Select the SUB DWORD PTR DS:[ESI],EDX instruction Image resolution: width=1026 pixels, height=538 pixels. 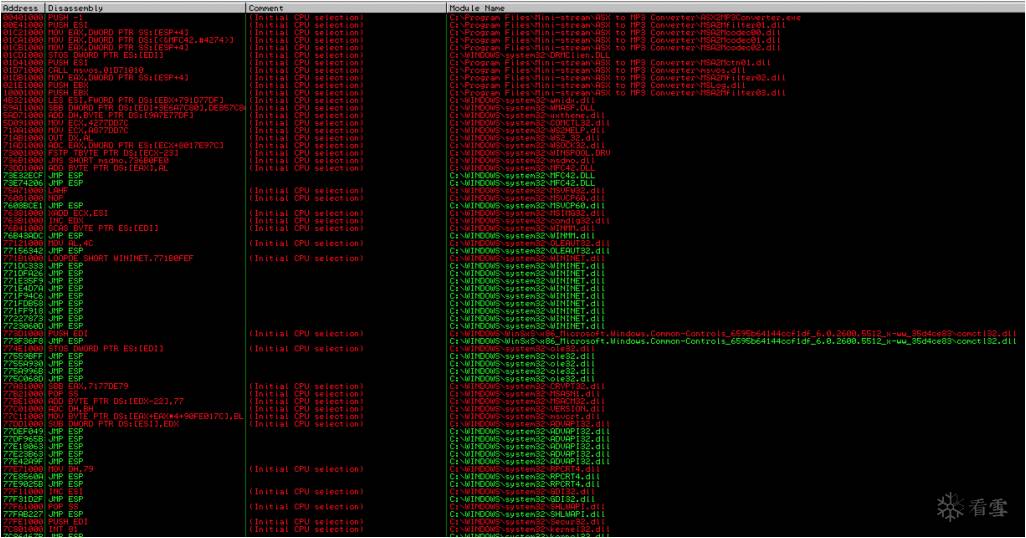coord(113,424)
